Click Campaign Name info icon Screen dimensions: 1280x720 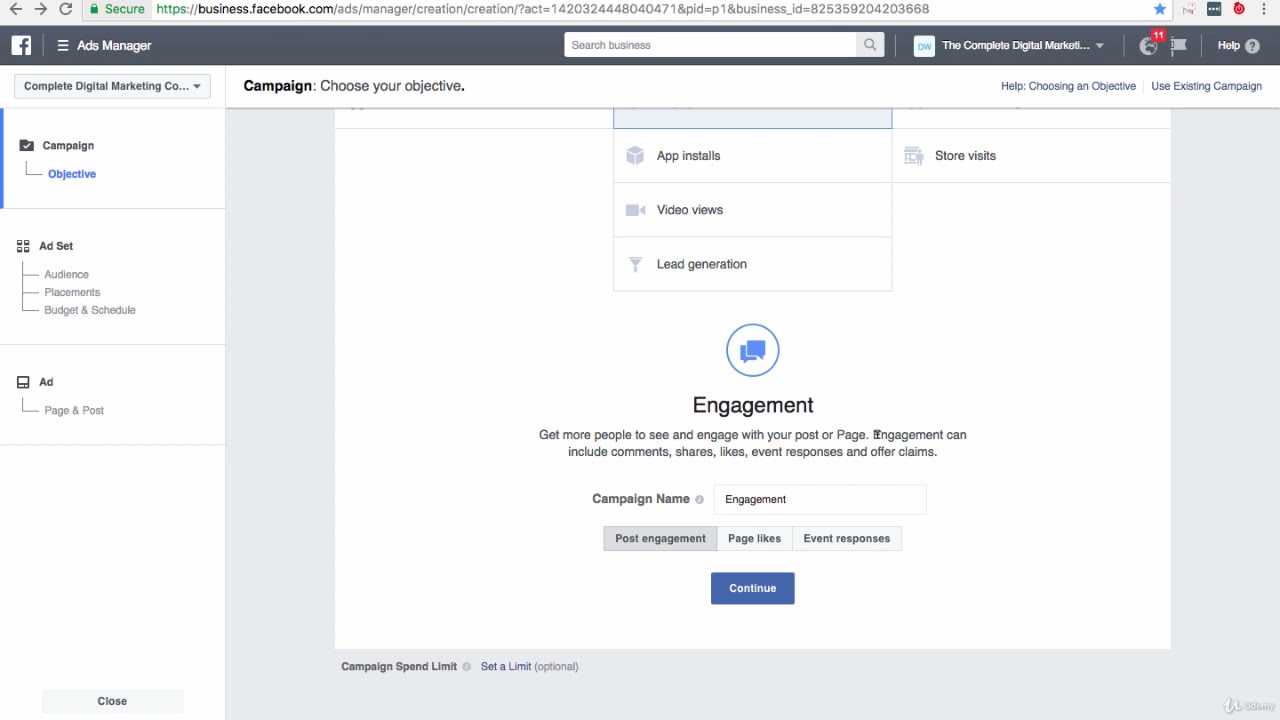699,499
